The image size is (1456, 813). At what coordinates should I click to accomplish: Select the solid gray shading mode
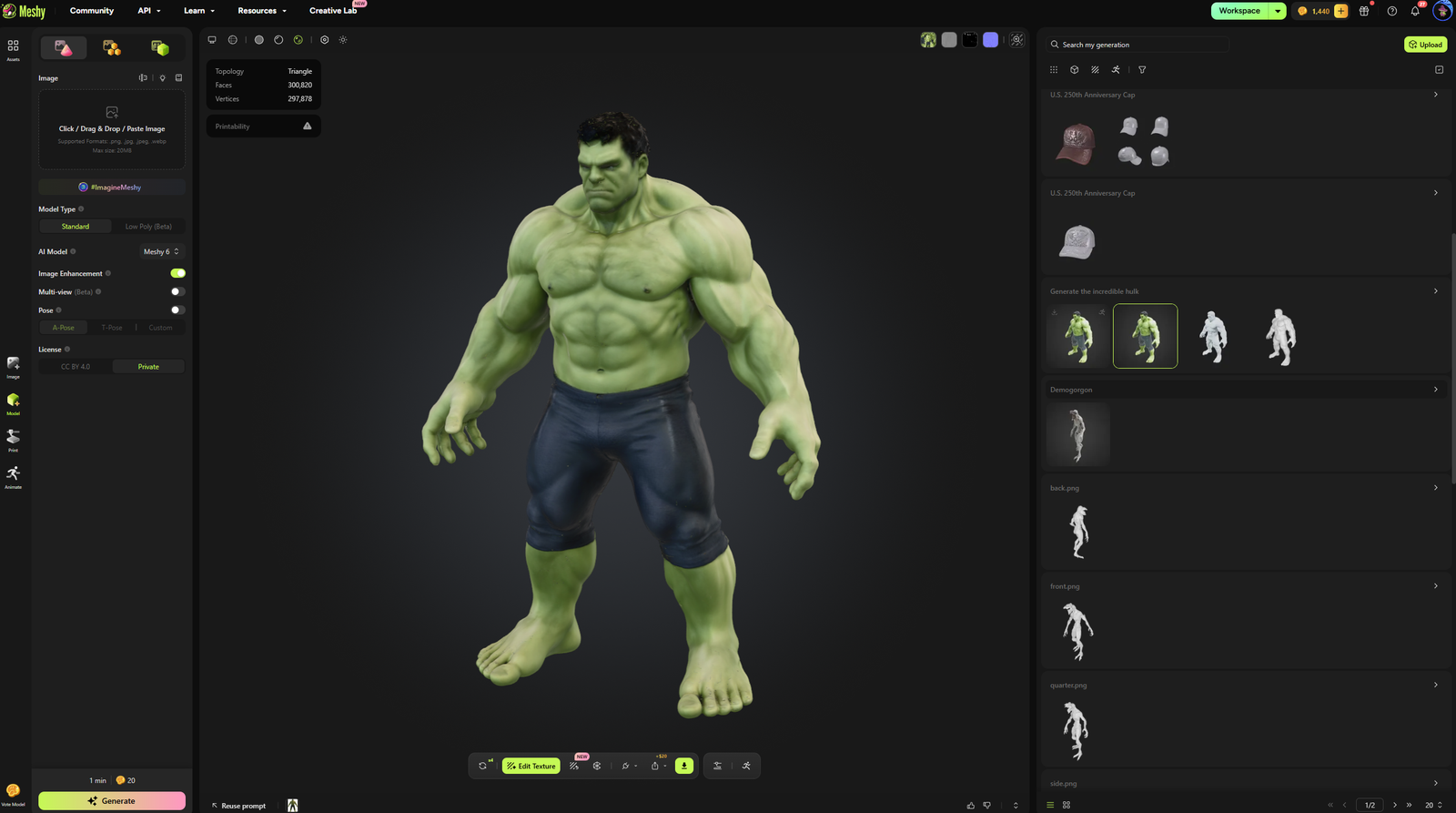pos(259,40)
